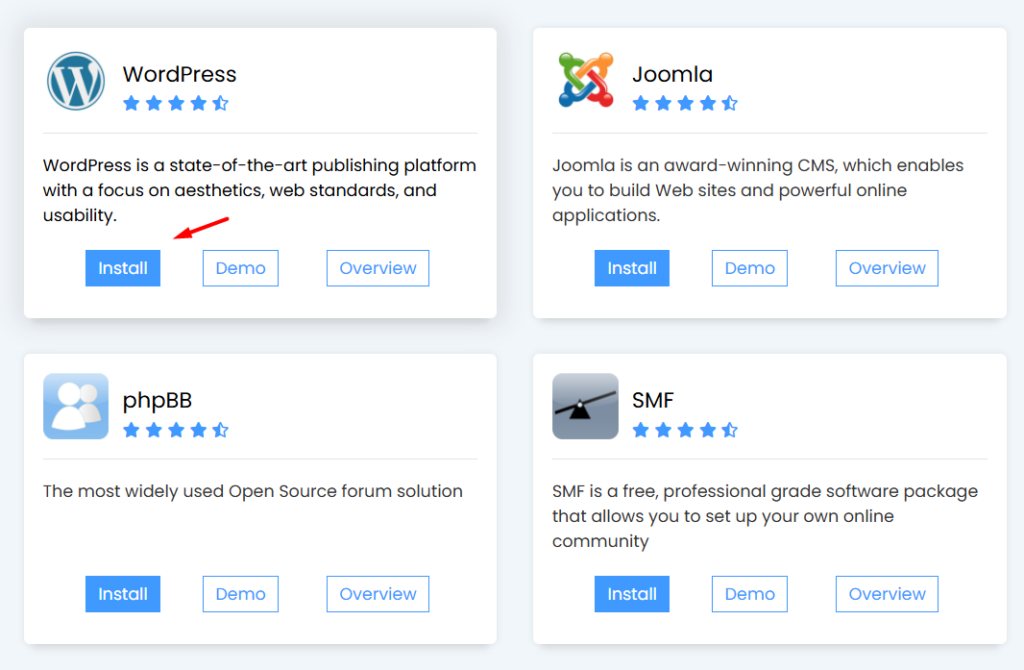Viewport: 1024px width, 670px height.
Task: Click Joomla star rating
Action: 685,103
